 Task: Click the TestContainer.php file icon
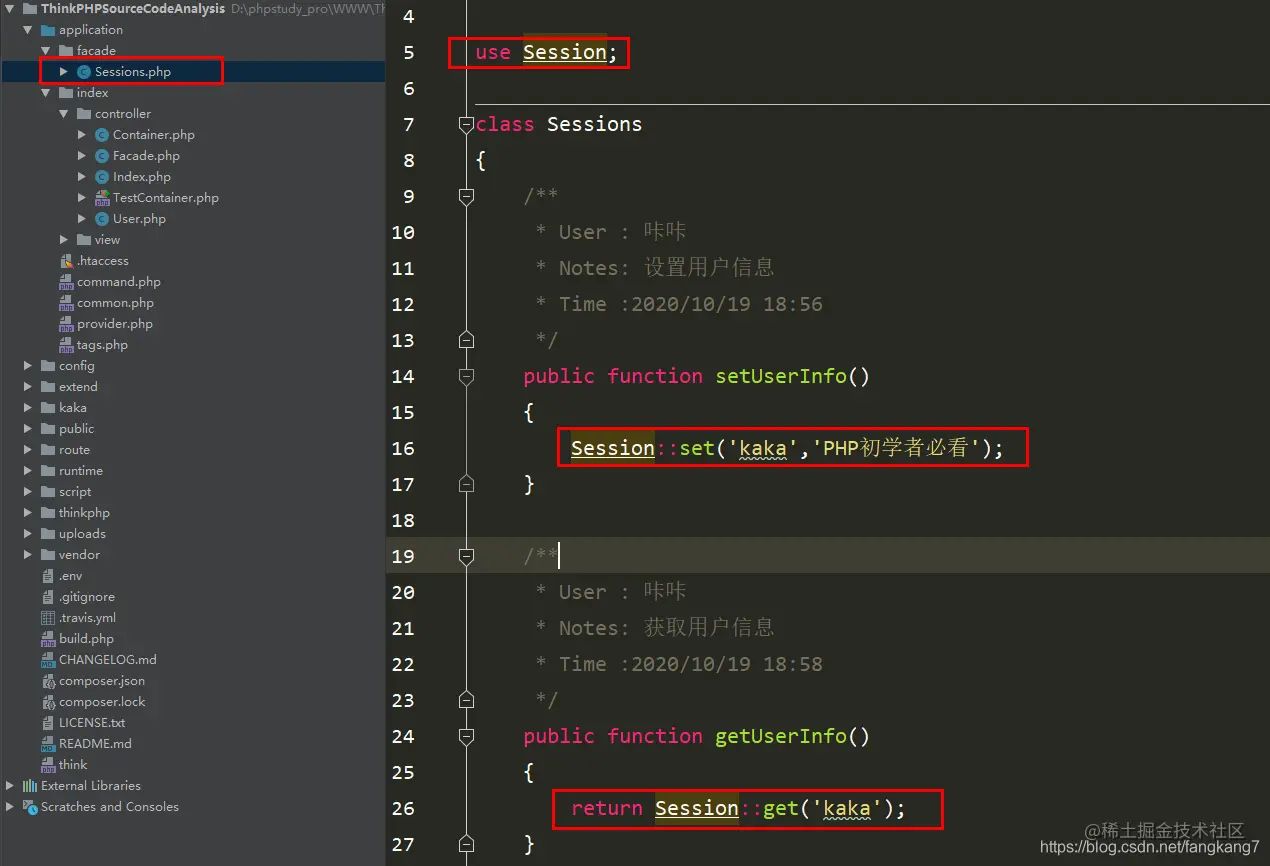(x=102, y=198)
